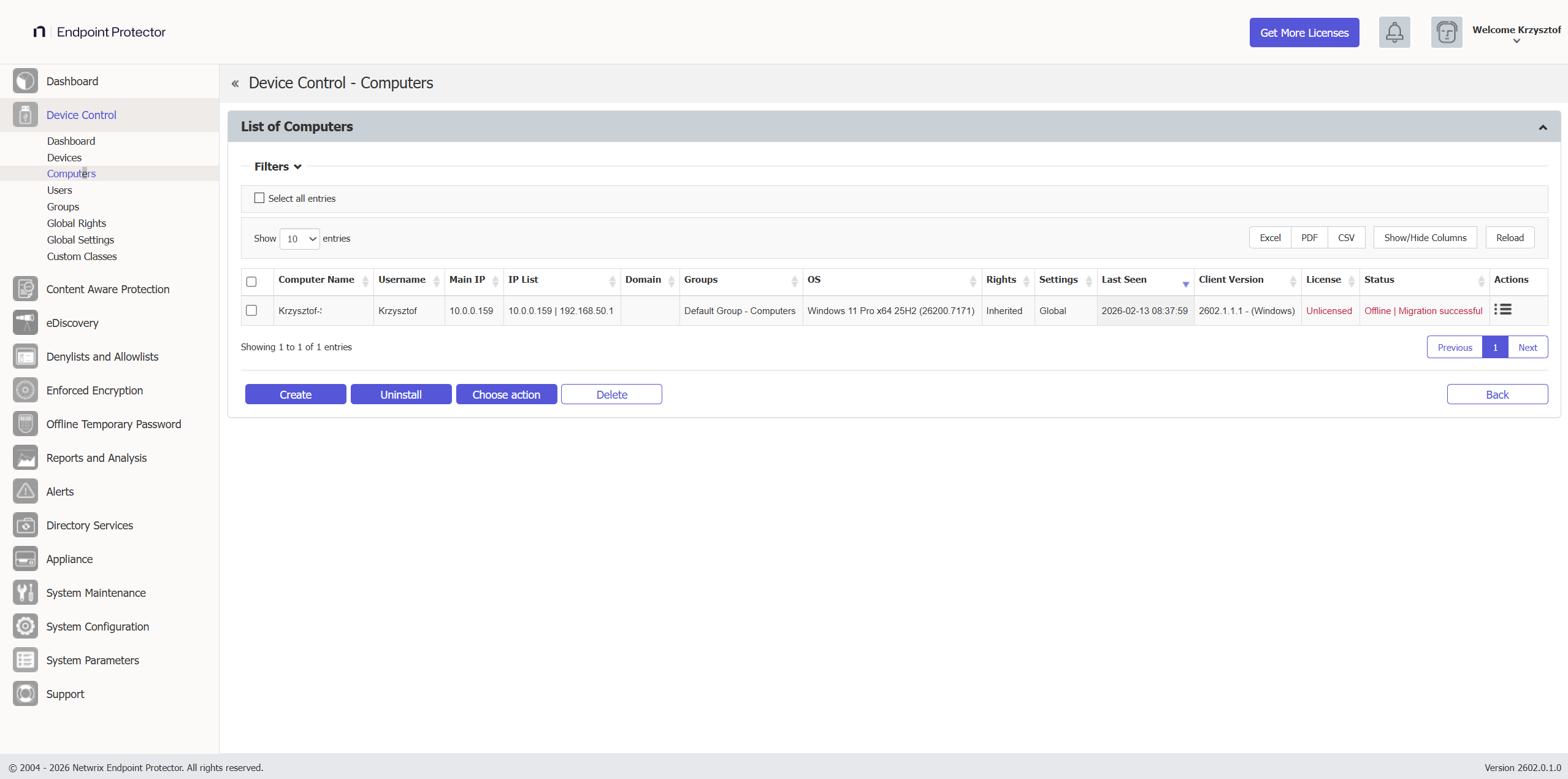Switch to the Users page in Device Control
The height and width of the screenshot is (779, 1568).
(59, 190)
